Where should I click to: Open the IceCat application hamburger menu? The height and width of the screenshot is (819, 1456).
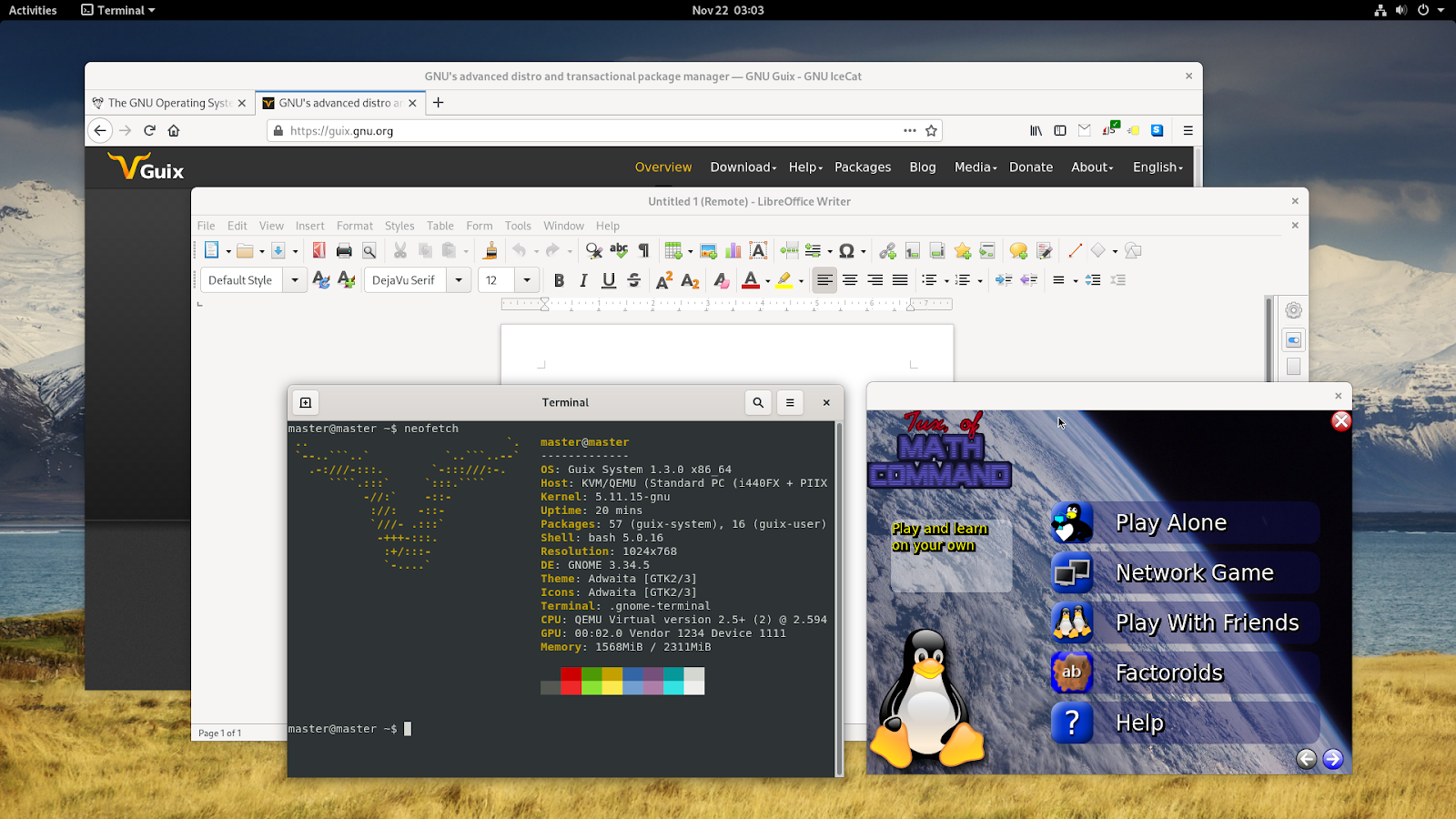point(1188,131)
